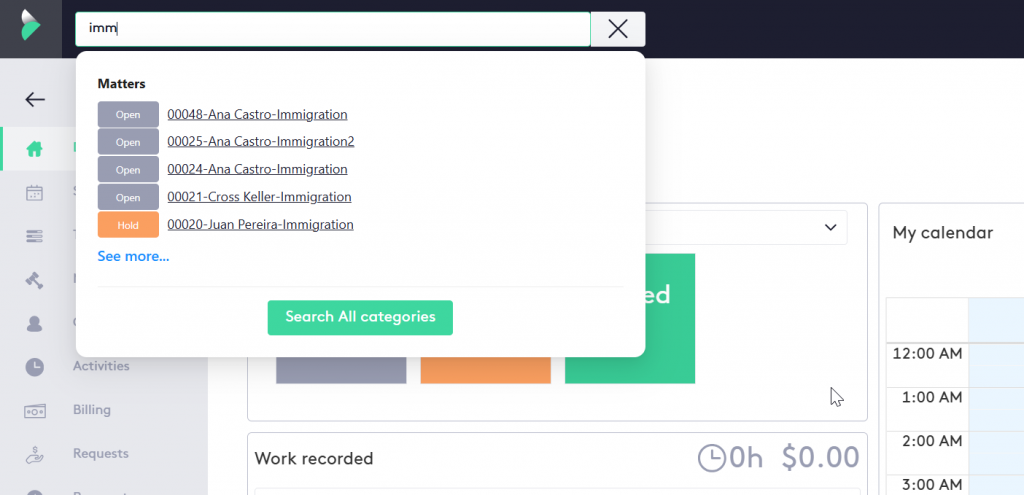Open Matters via the gavel icon

[x=35, y=280]
